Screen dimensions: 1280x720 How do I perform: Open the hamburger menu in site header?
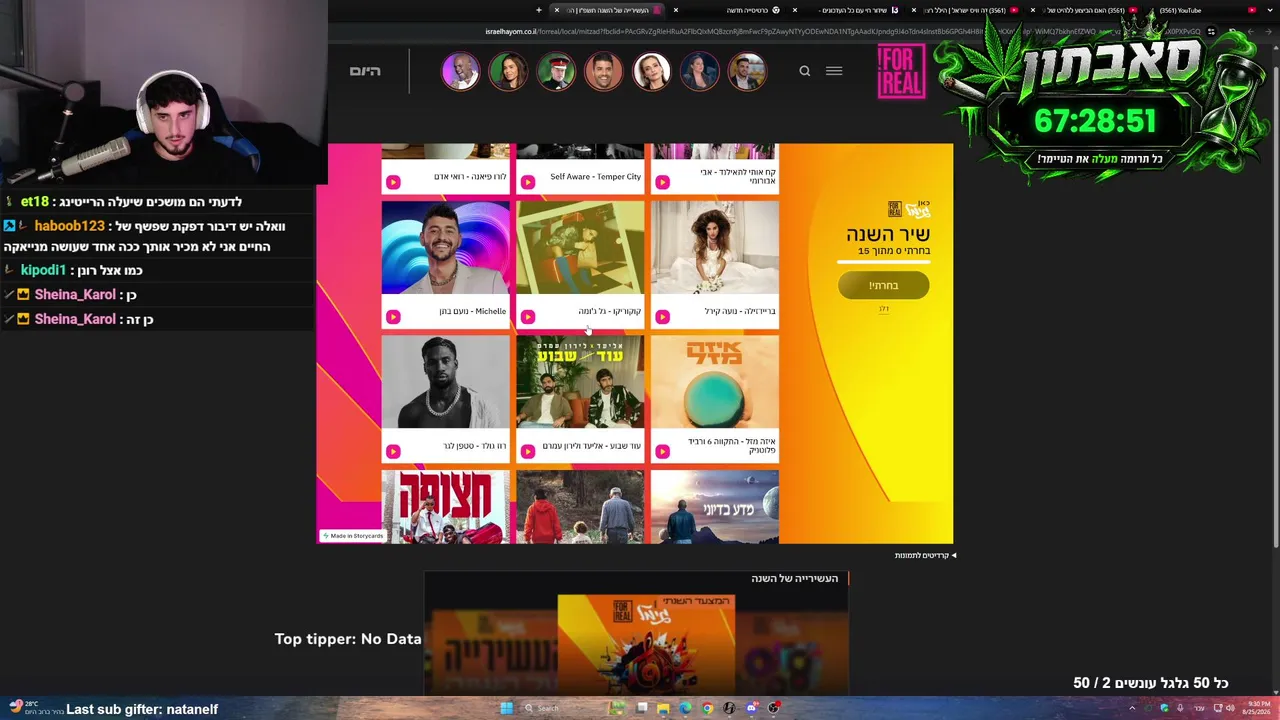(x=834, y=71)
